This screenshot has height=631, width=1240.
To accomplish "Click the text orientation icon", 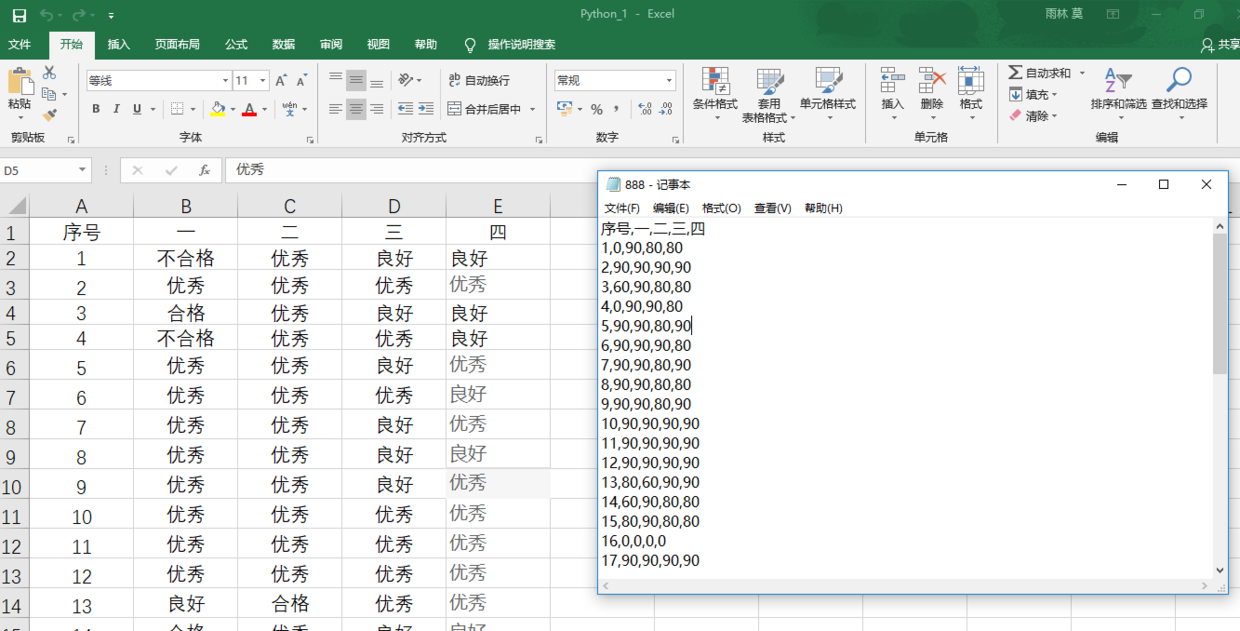I will point(405,80).
